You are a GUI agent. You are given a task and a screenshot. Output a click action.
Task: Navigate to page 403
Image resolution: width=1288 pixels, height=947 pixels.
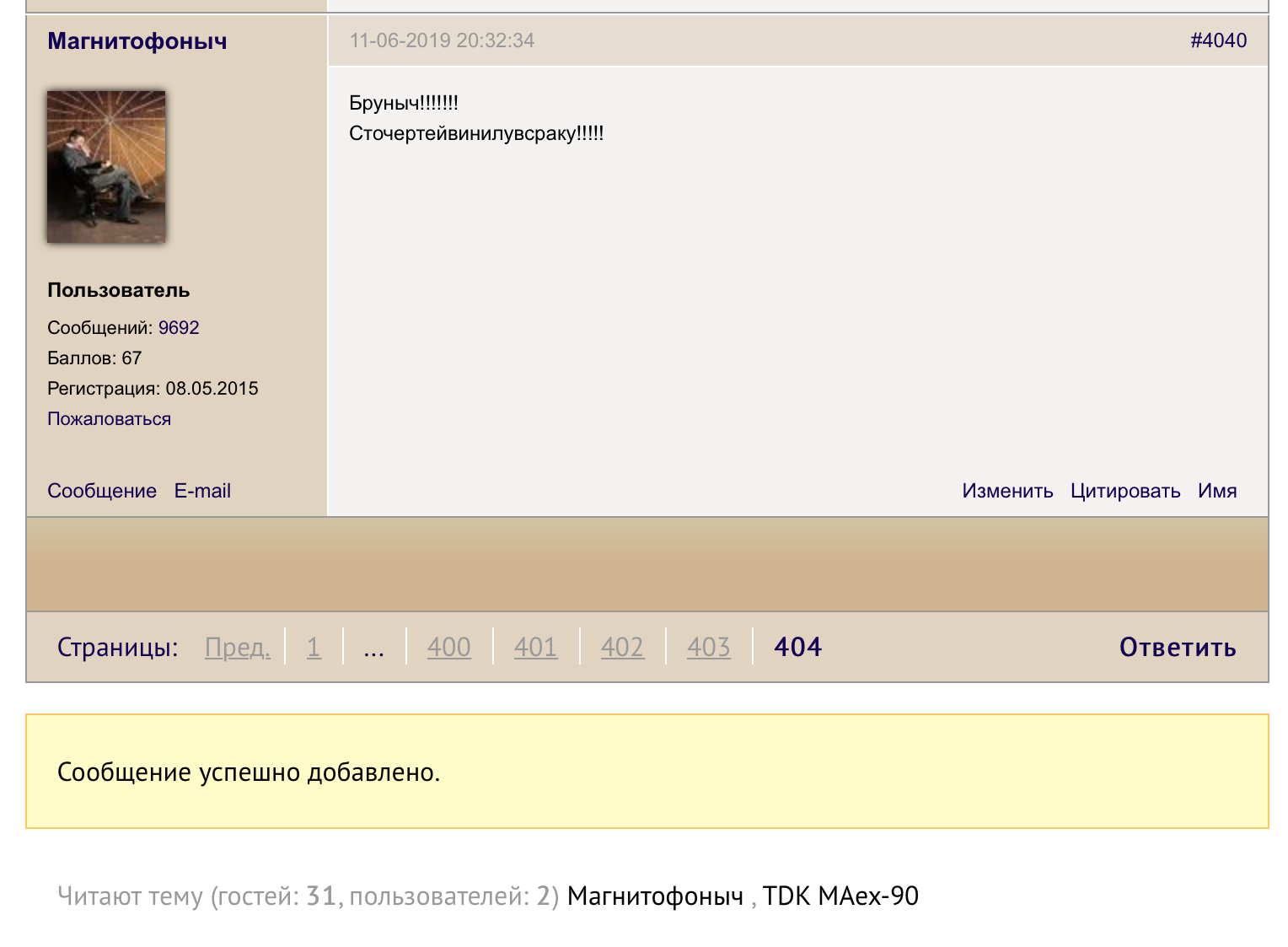708,647
